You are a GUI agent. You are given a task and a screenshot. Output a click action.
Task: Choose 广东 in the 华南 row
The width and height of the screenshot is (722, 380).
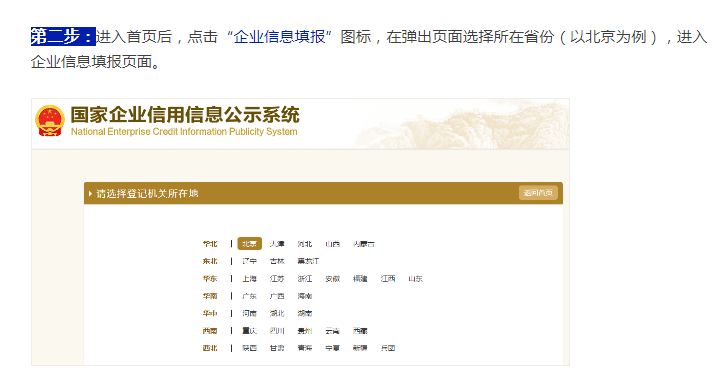(x=250, y=296)
